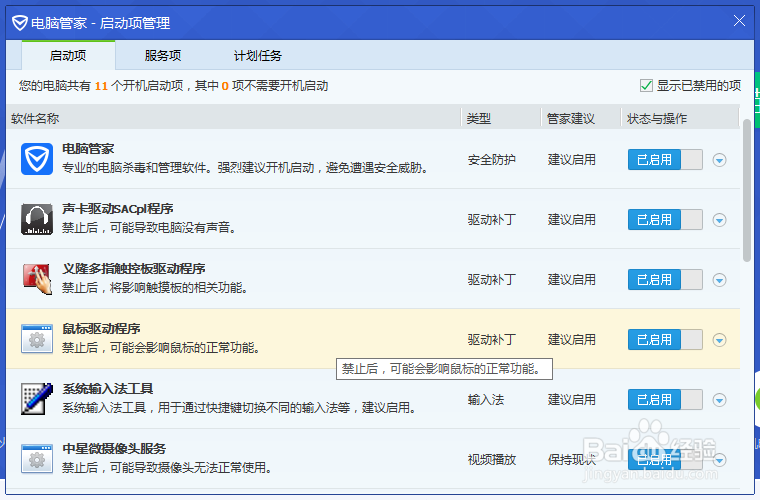Expand 系统输入法工具 options arrow
The height and width of the screenshot is (500, 760).
(x=719, y=400)
